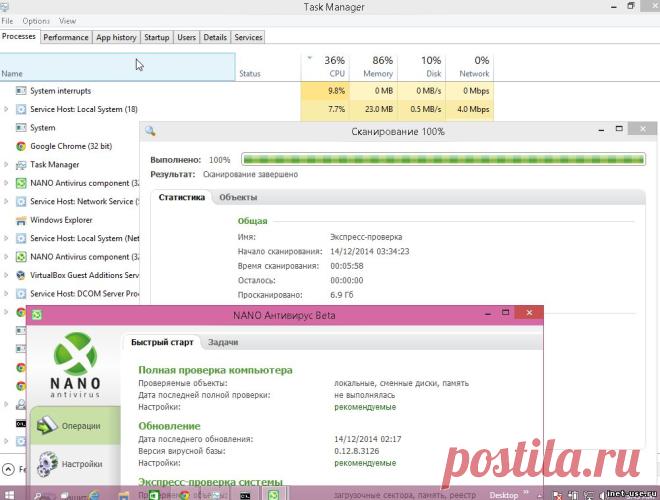Sort processes by the Name column
The height and width of the screenshot is (500, 660).
(117, 67)
